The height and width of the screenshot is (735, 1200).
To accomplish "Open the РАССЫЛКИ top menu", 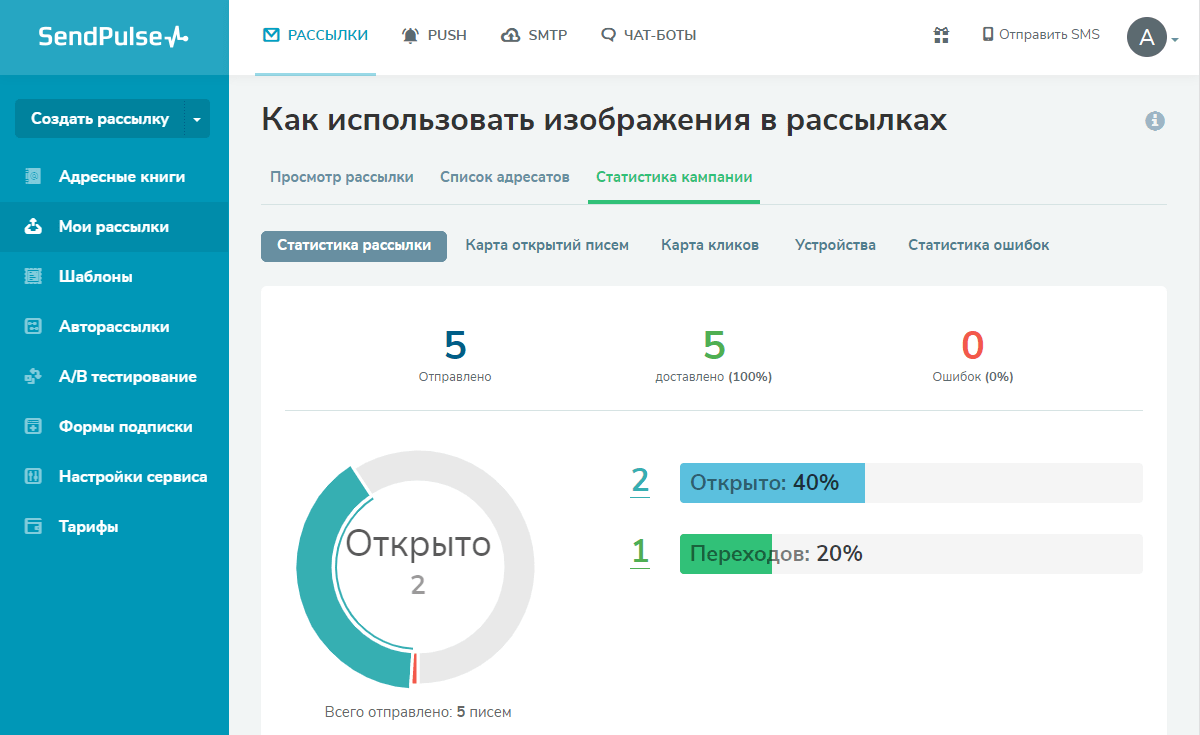I will pos(316,35).
